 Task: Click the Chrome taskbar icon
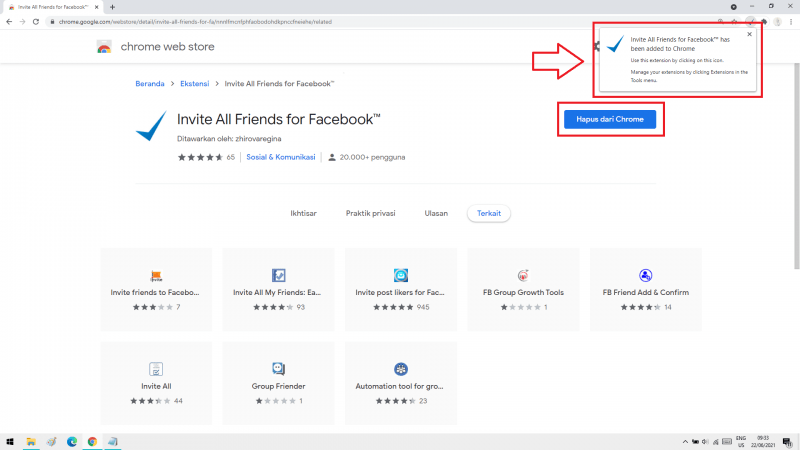[92, 442]
